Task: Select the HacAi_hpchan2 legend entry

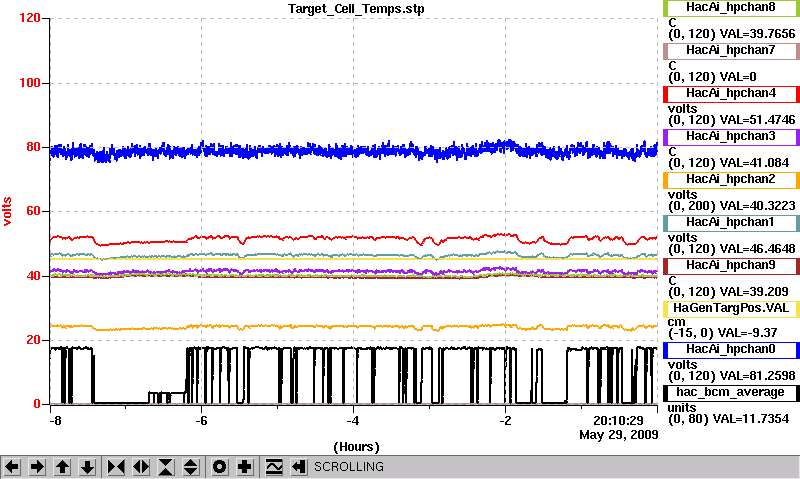Action: coord(731,180)
